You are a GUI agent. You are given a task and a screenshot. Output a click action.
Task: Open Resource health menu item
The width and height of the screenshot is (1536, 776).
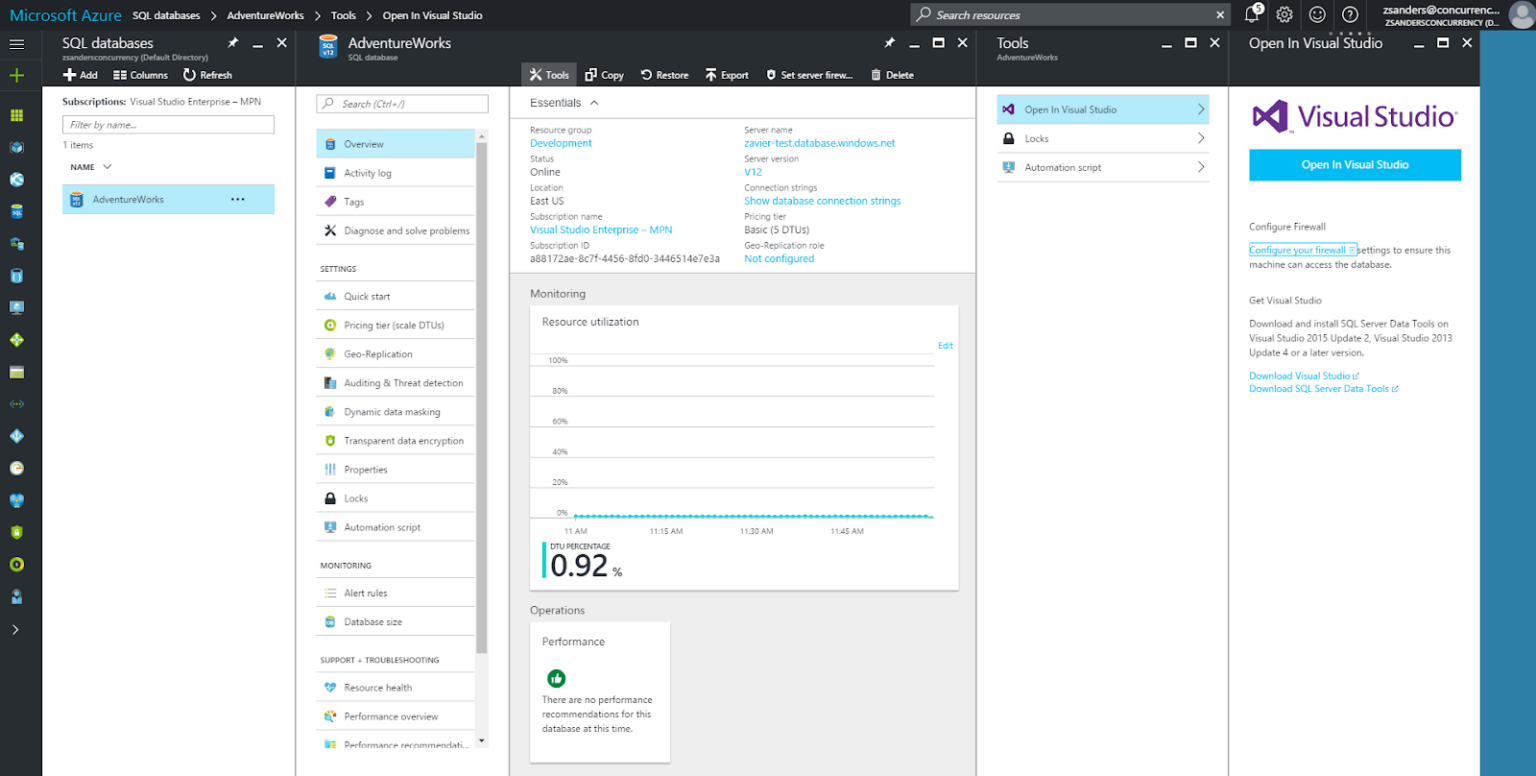(x=396, y=688)
